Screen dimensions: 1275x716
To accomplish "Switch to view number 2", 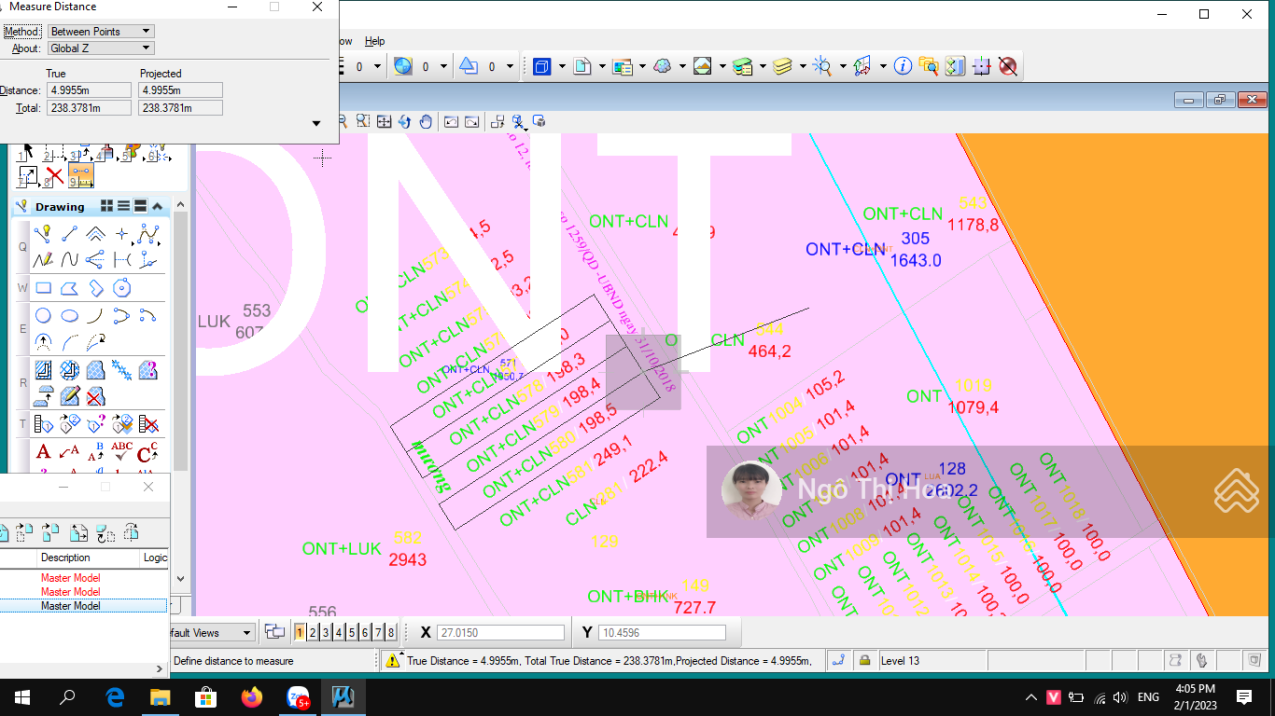I will 312,632.
